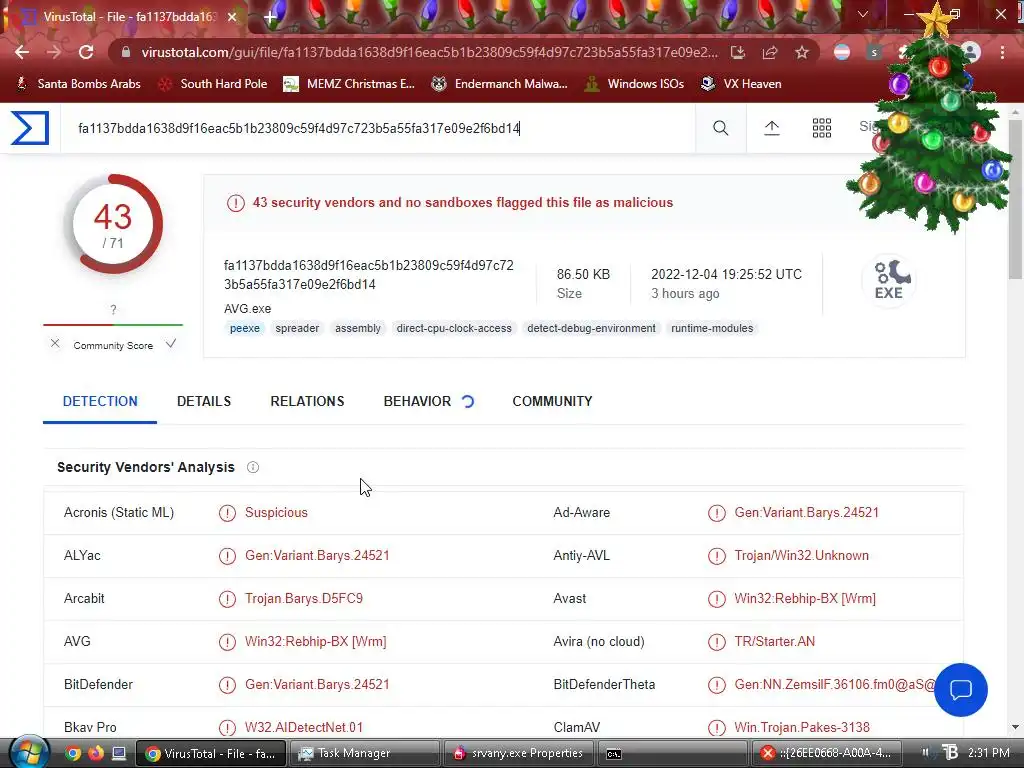The width and height of the screenshot is (1024, 768).
Task: Open the VX Heaven bookmark
Action: pyautogui.click(x=741, y=84)
